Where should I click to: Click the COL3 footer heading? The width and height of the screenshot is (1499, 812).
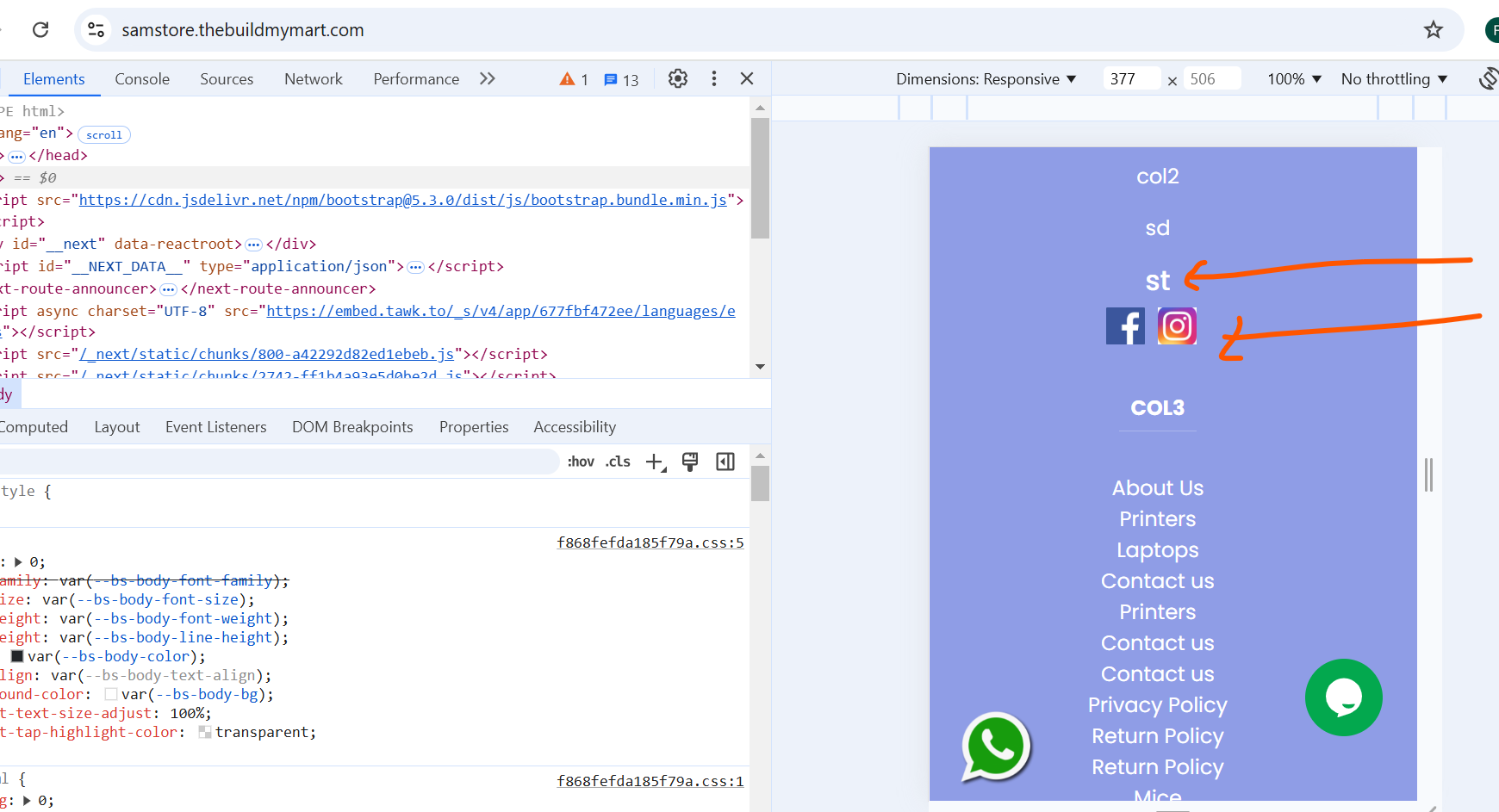coord(1157,408)
